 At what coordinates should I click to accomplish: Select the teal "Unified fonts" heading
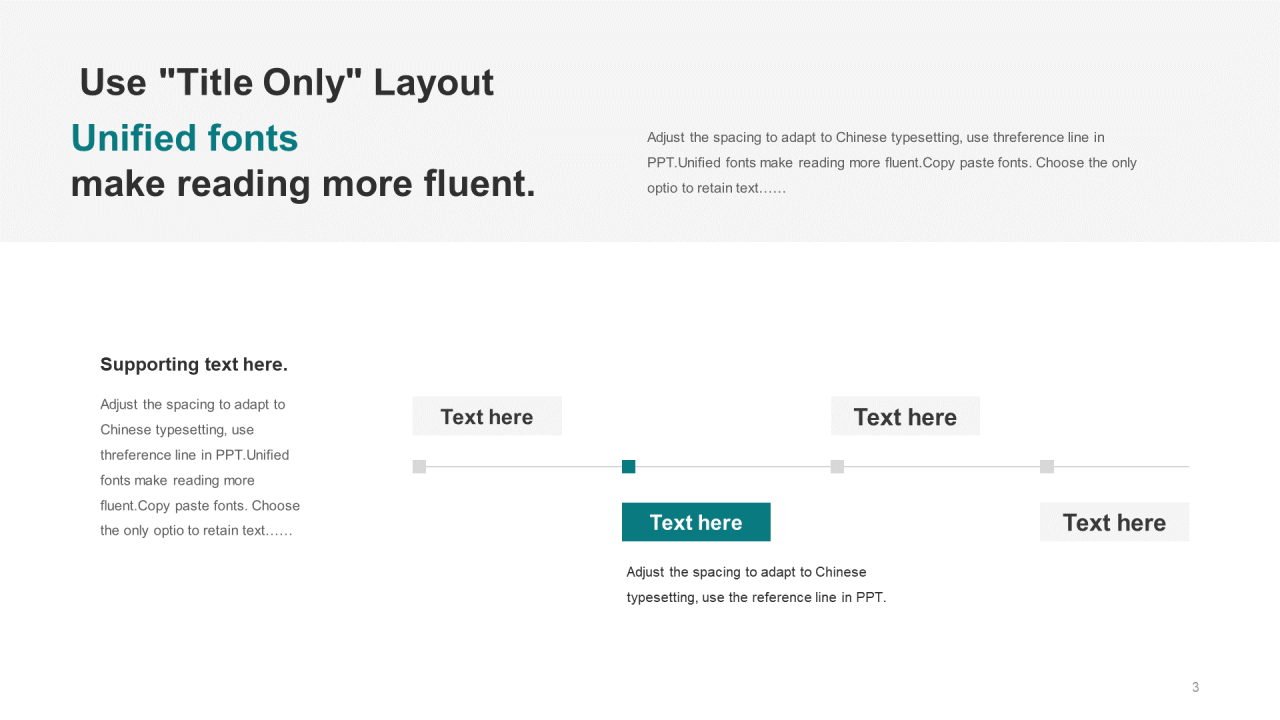point(185,138)
